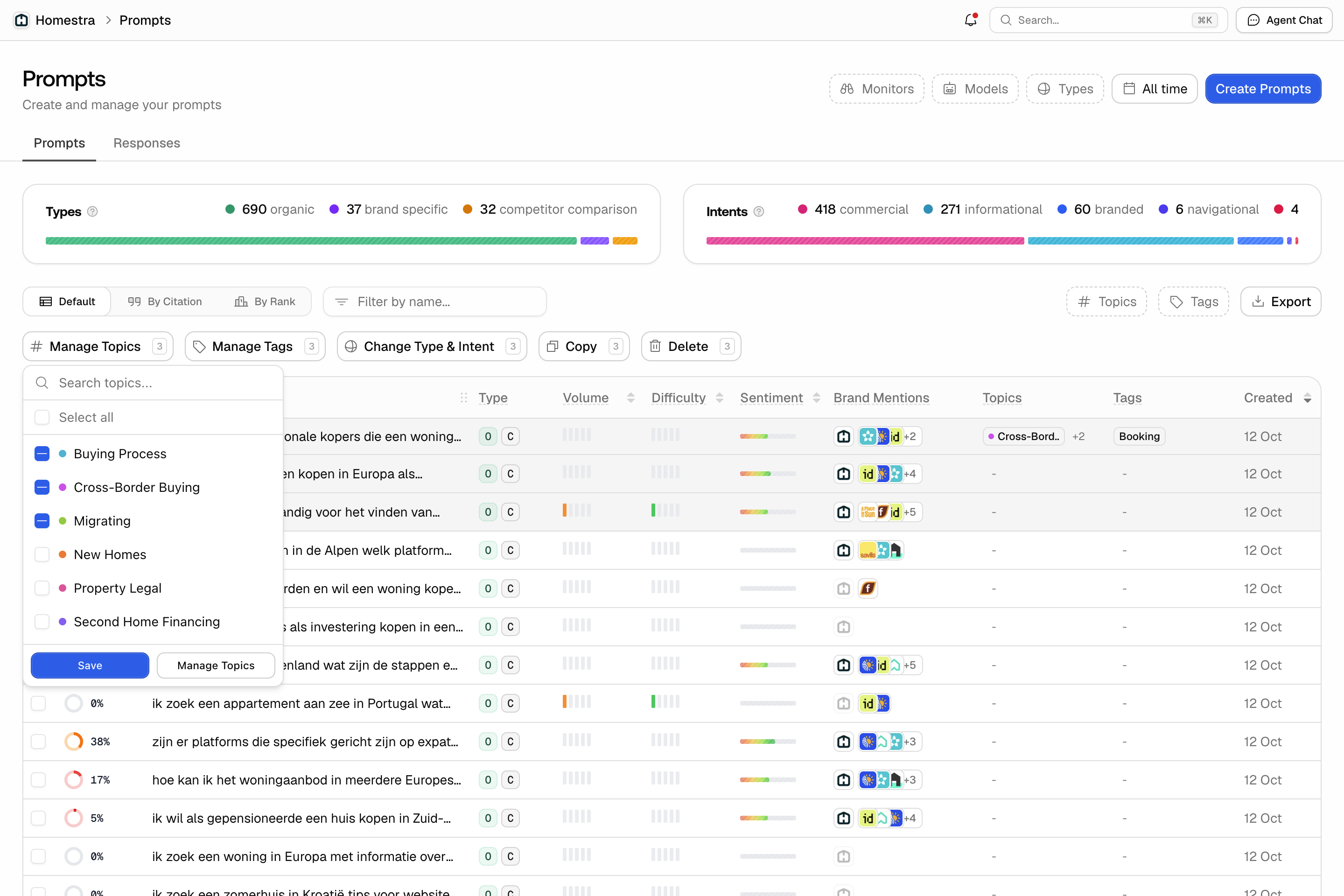Click the Copy selected prompts button
1344x896 pixels.
click(584, 346)
